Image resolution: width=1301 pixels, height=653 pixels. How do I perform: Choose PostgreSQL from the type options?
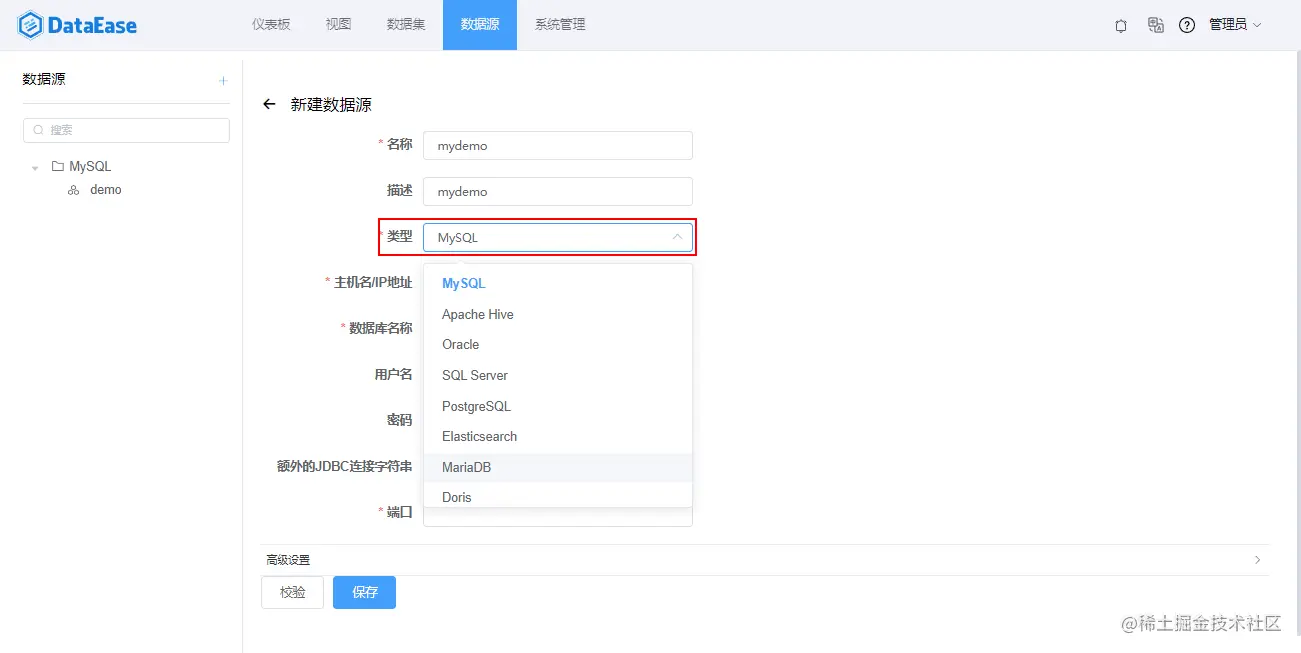pyautogui.click(x=558, y=406)
